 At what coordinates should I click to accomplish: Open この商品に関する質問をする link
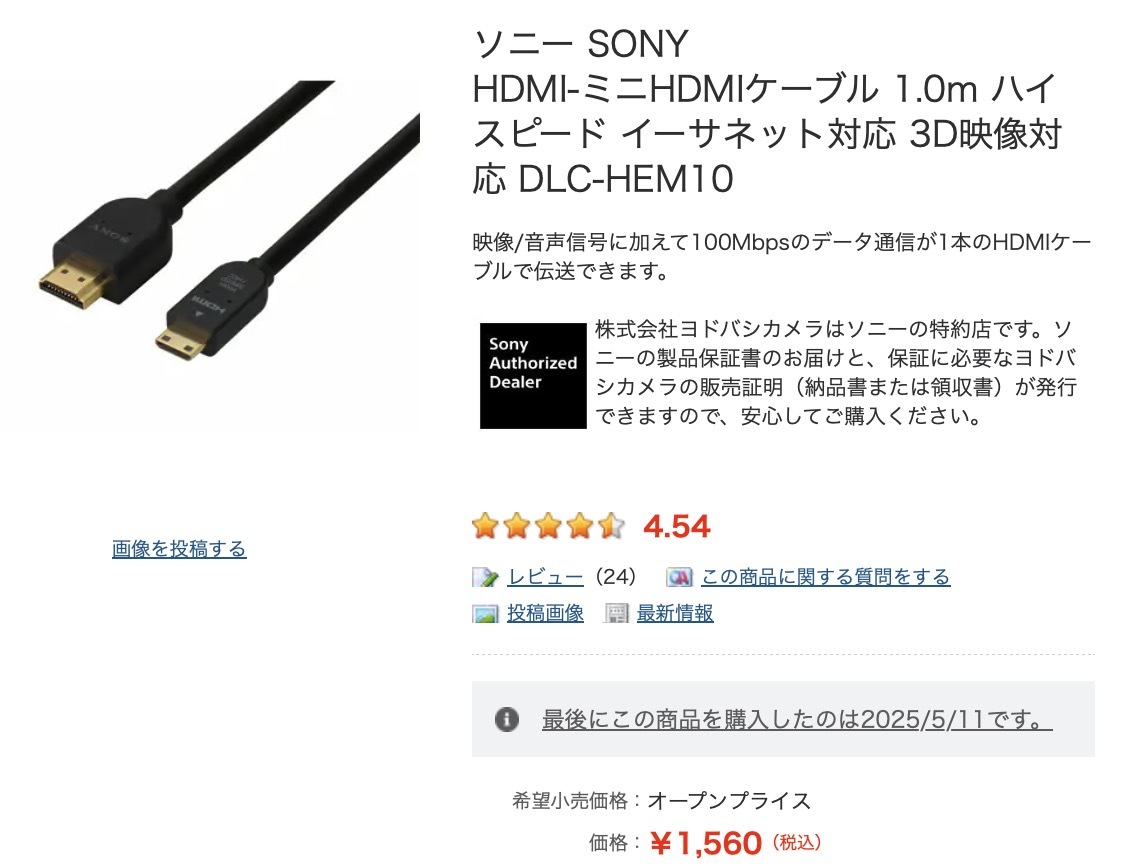826,577
